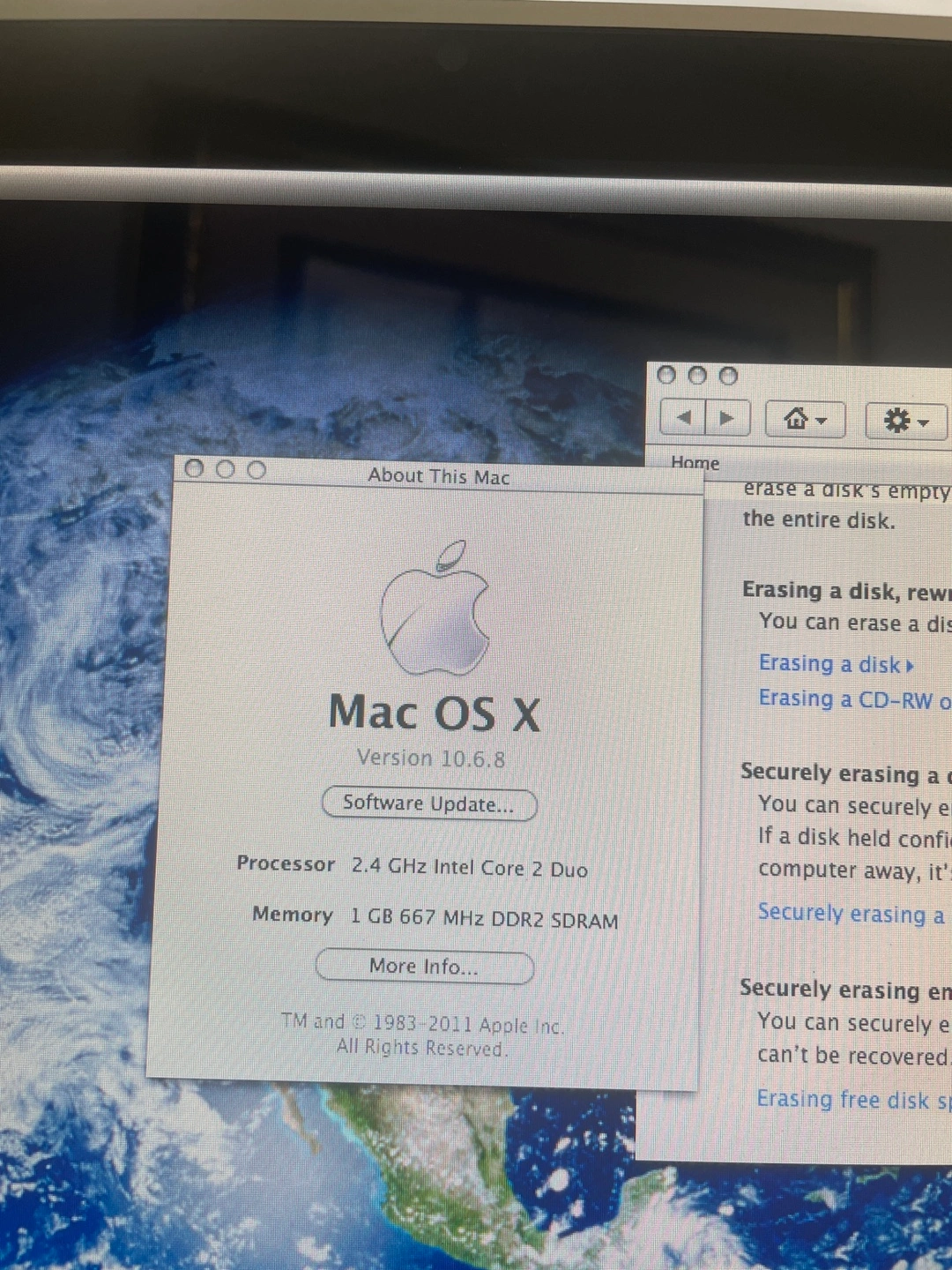The width and height of the screenshot is (952, 1270).
Task: Click the Software Update button
Action: click(x=428, y=803)
